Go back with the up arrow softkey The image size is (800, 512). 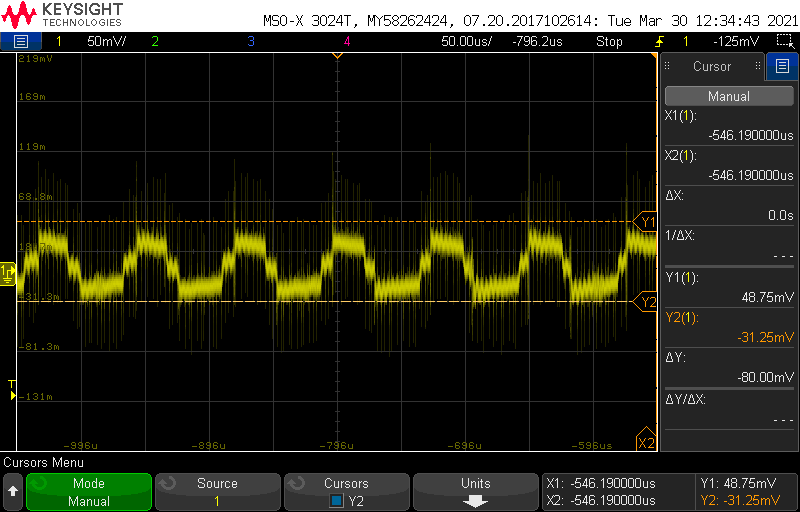(x=13, y=492)
